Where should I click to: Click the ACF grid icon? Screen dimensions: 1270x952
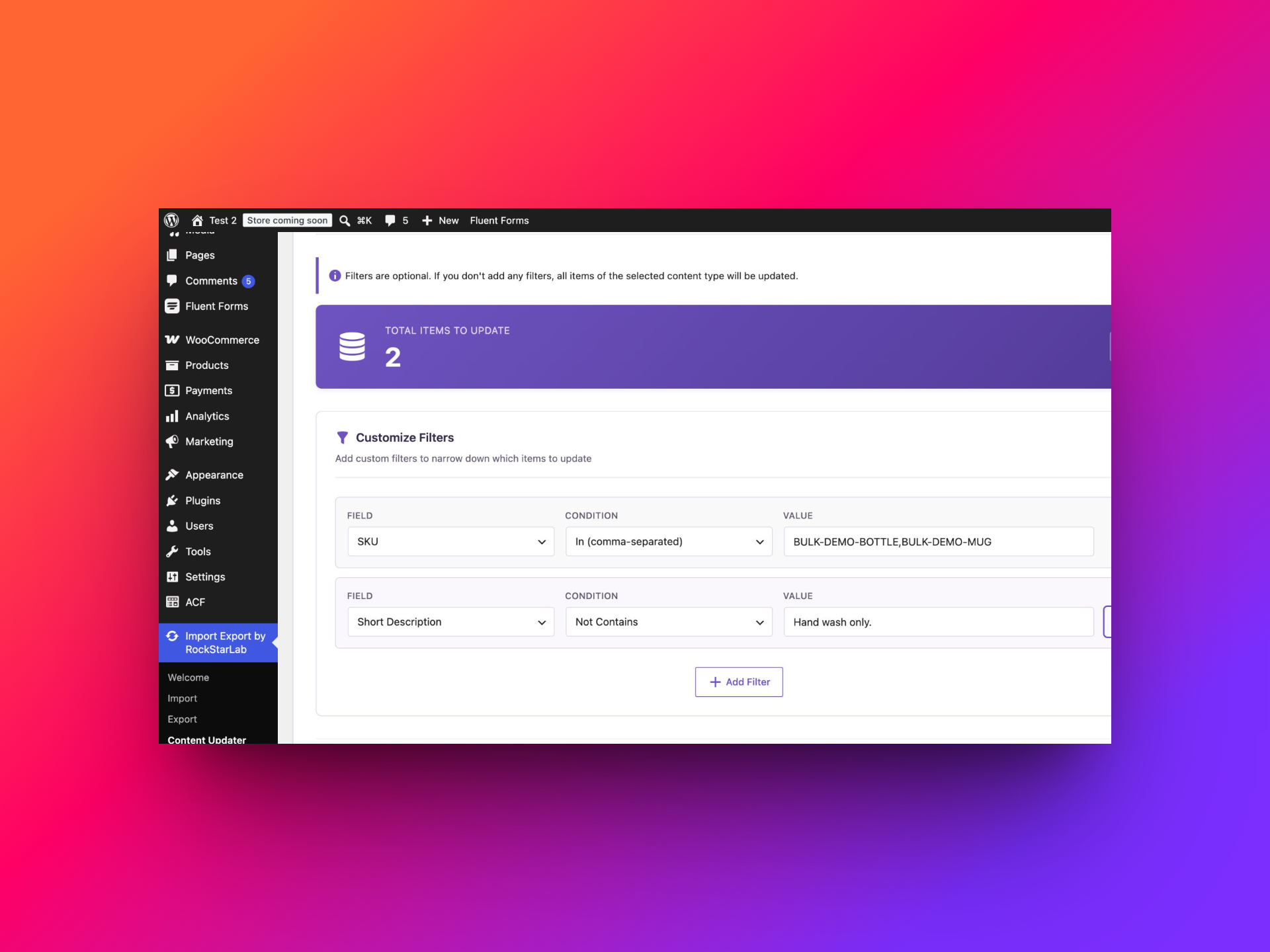click(x=172, y=602)
